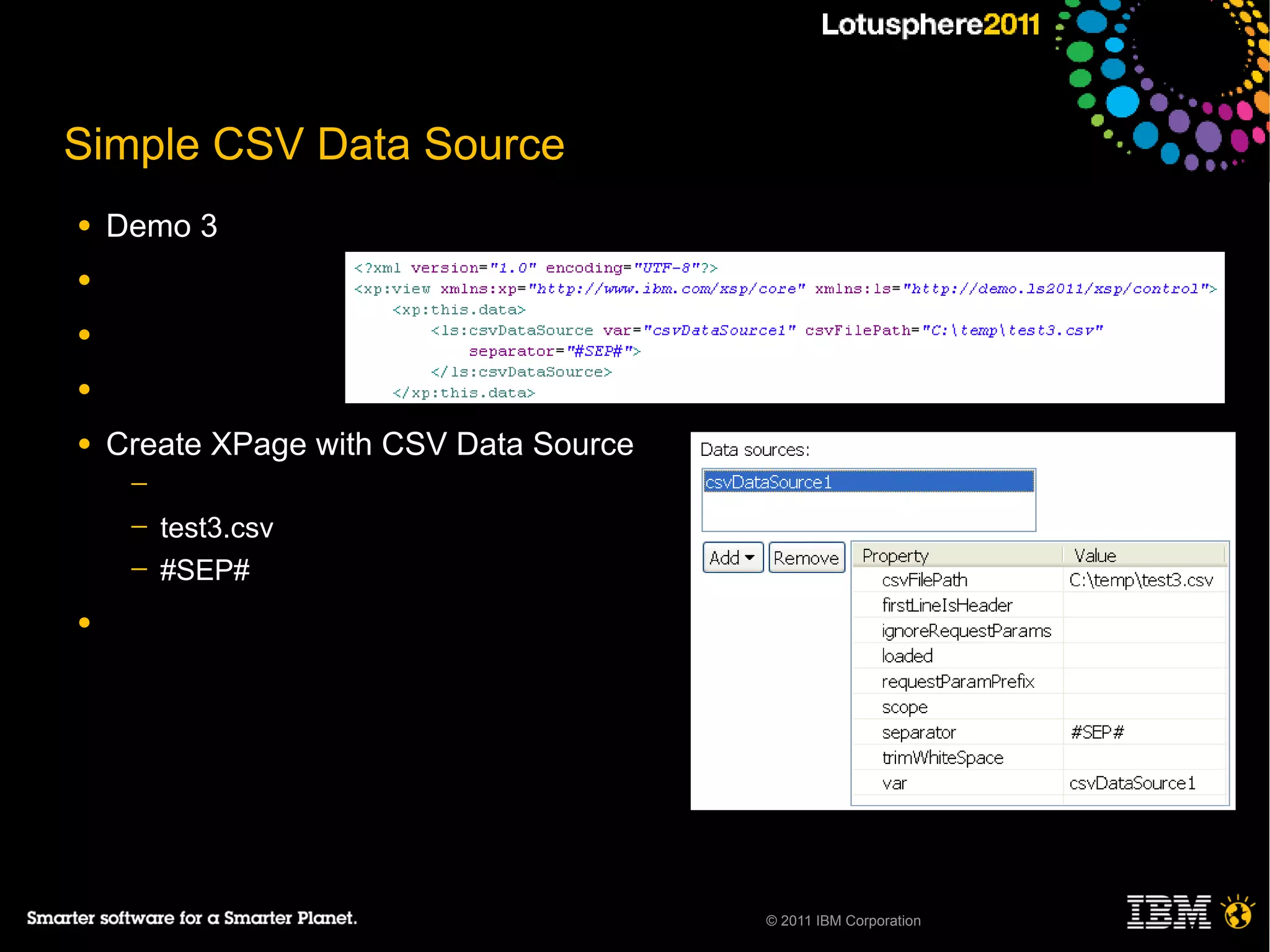The image size is (1270, 952).
Task: Click the empty value cell for firstLineIsHeader
Action: point(1145,605)
